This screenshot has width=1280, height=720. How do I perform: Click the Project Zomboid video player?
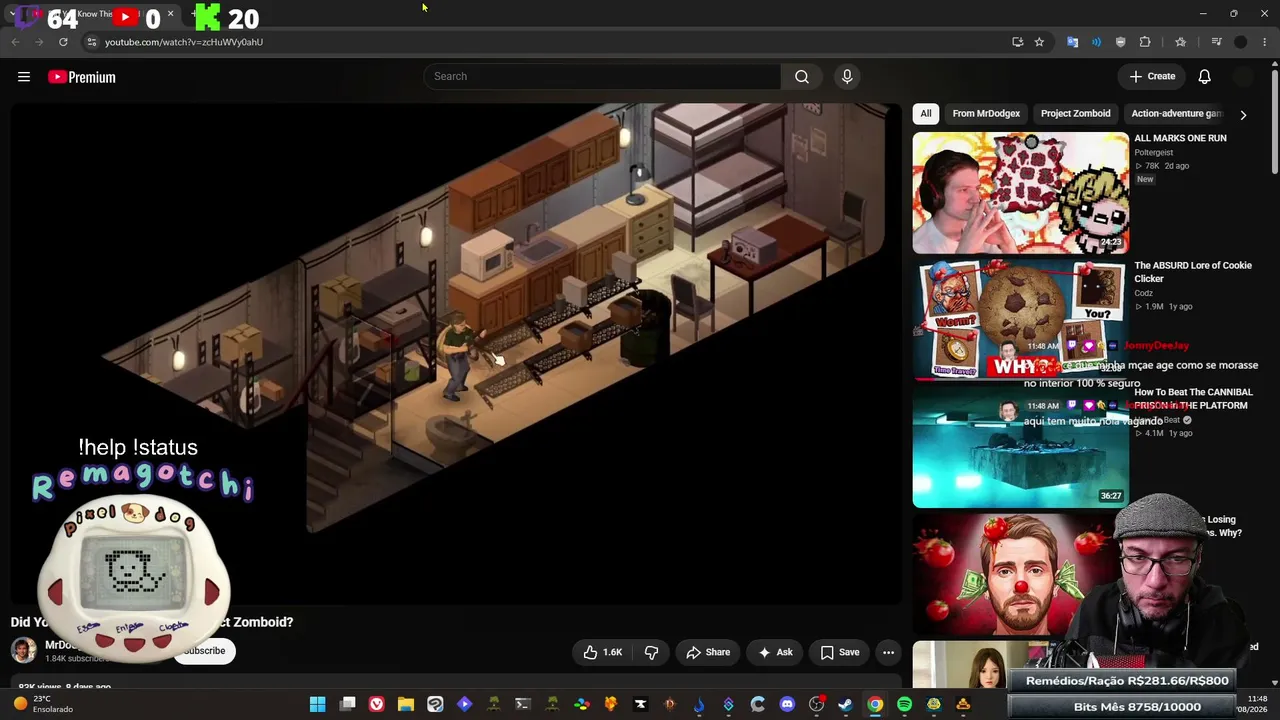(x=456, y=354)
